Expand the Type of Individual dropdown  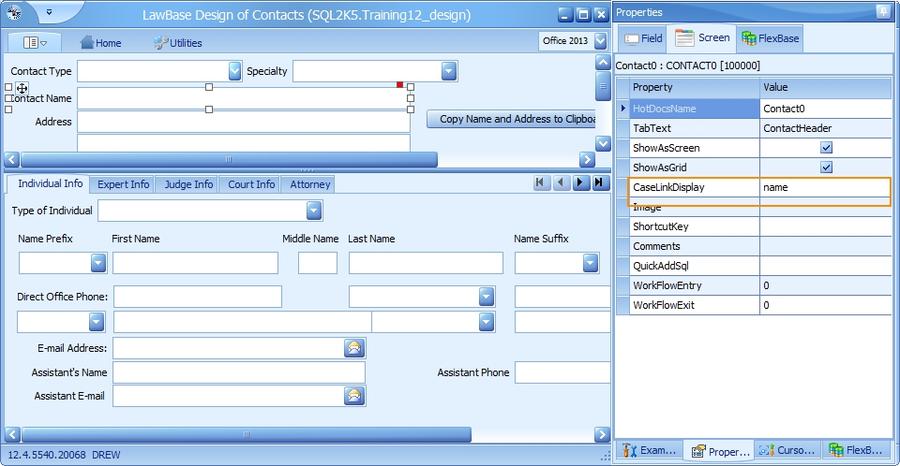coord(313,211)
